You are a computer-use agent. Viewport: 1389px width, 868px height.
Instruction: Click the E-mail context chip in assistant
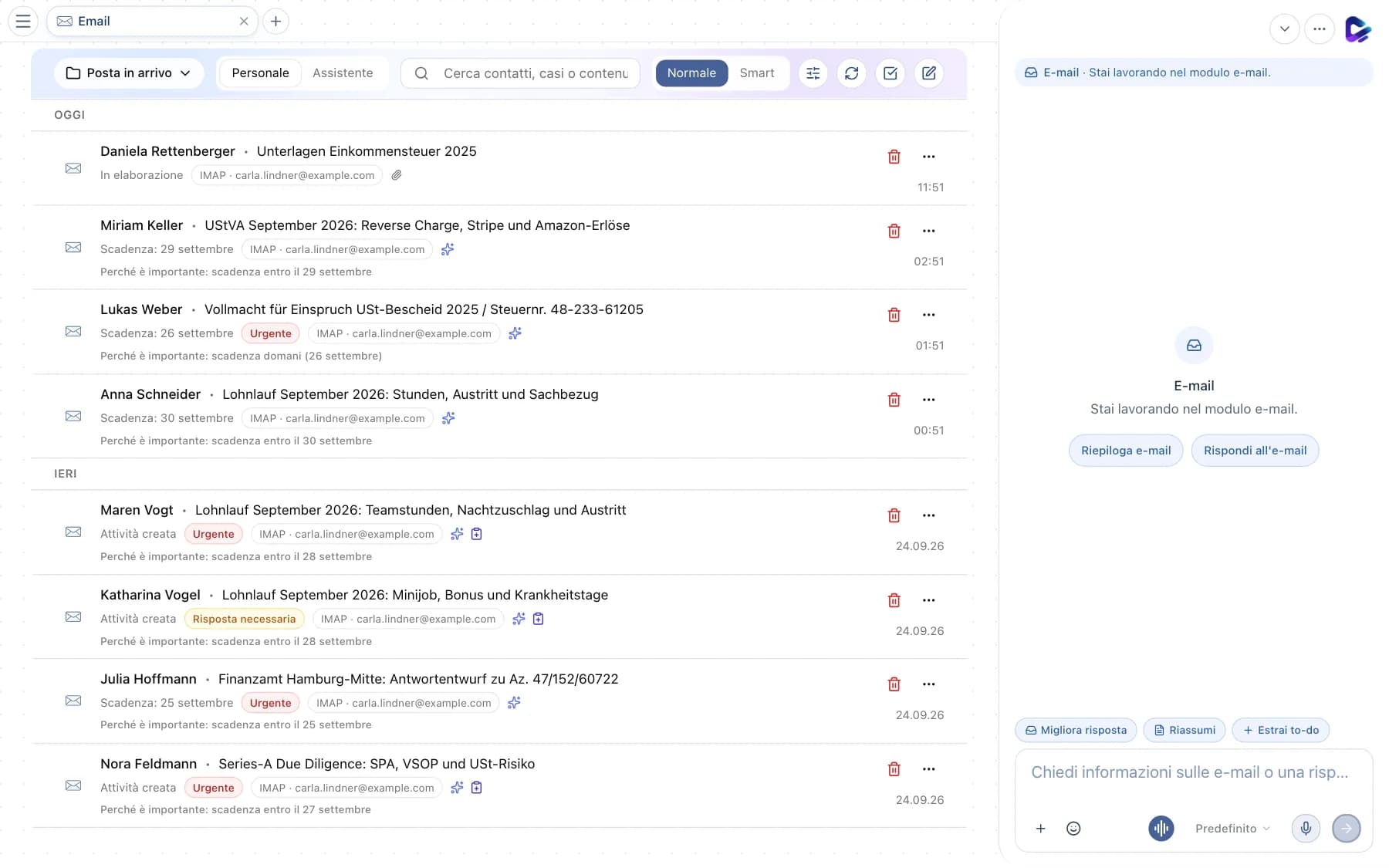pos(1193,73)
